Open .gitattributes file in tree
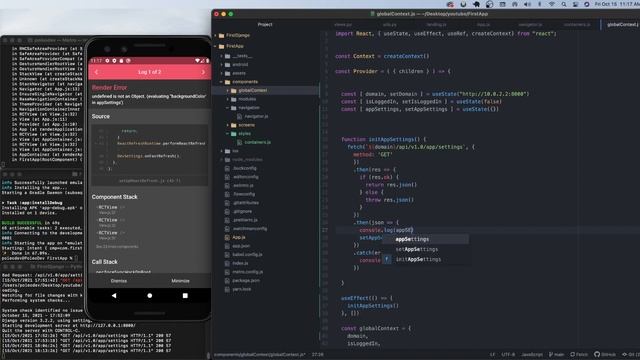 [x=245, y=203]
